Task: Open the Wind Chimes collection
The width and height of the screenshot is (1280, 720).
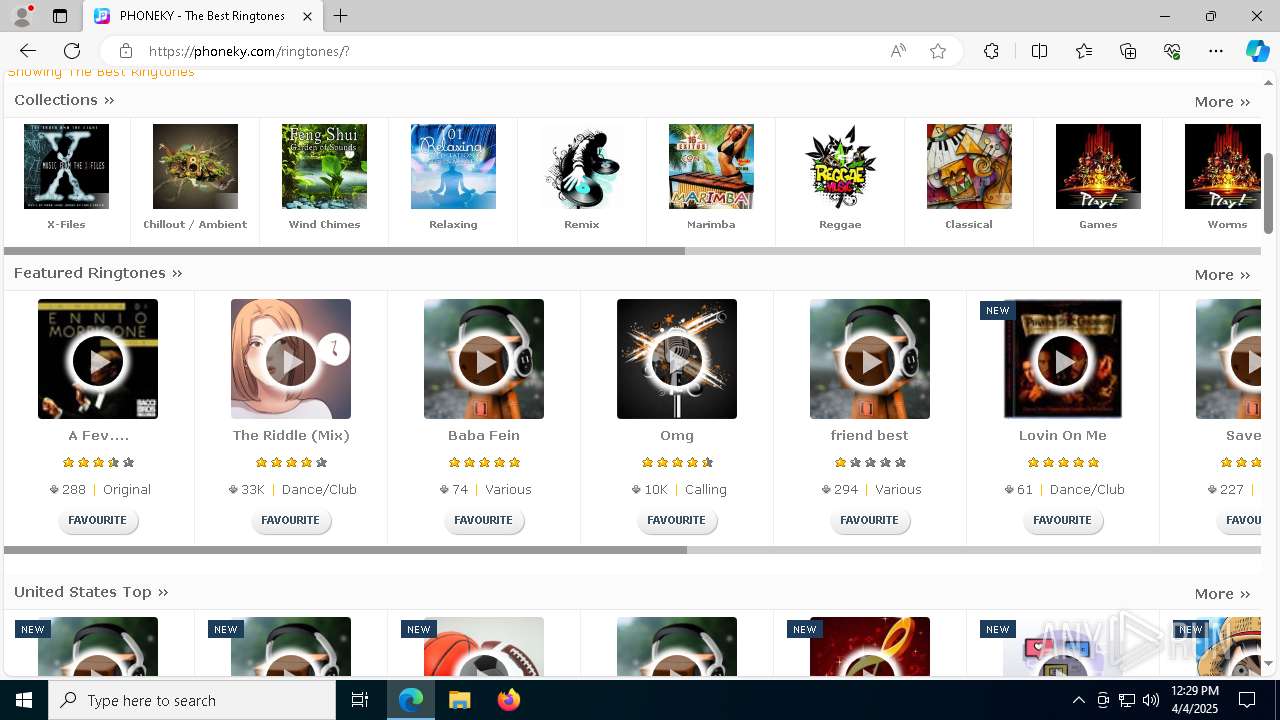Action: coord(324,166)
